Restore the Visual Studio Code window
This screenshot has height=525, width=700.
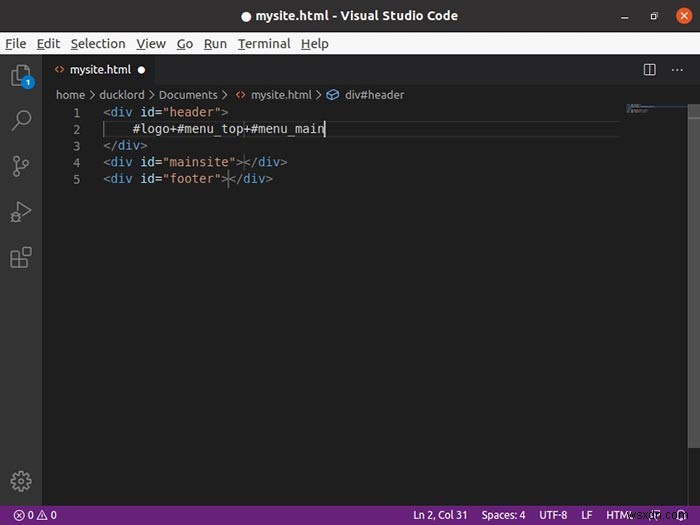[x=654, y=17]
